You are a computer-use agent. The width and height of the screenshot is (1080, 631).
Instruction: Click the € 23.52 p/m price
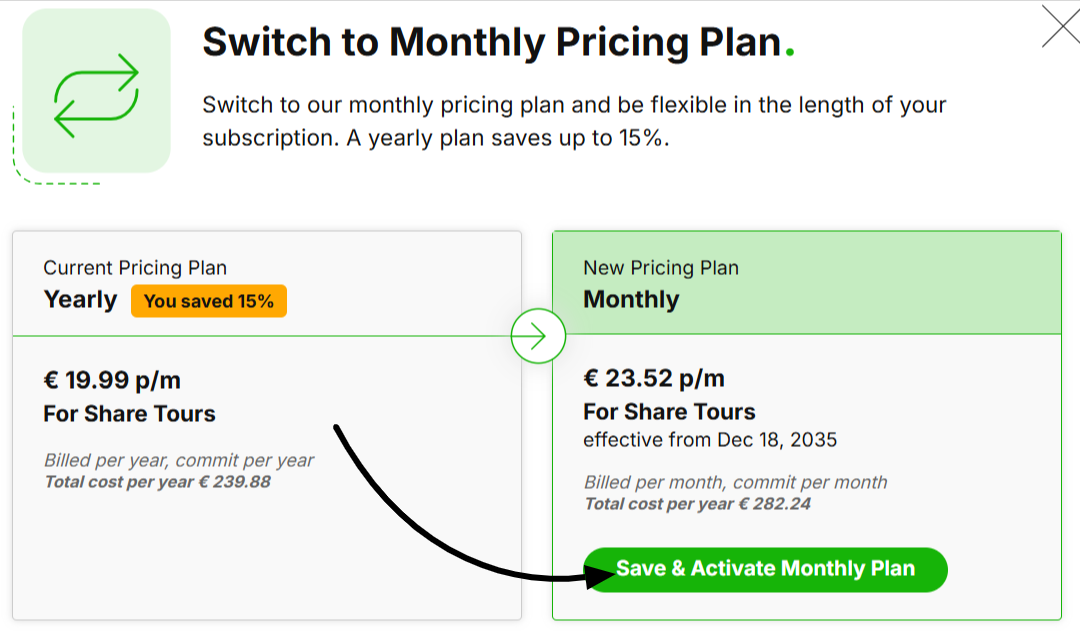654,378
